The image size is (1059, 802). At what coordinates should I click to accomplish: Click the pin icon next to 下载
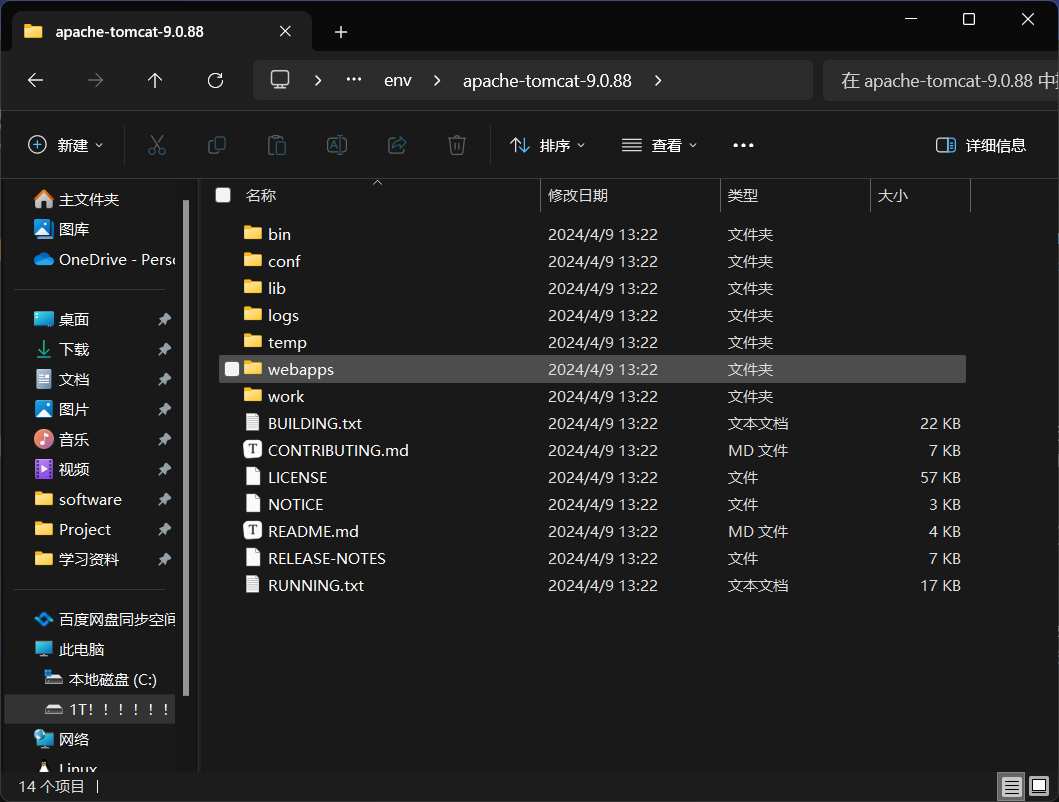pyautogui.click(x=164, y=349)
